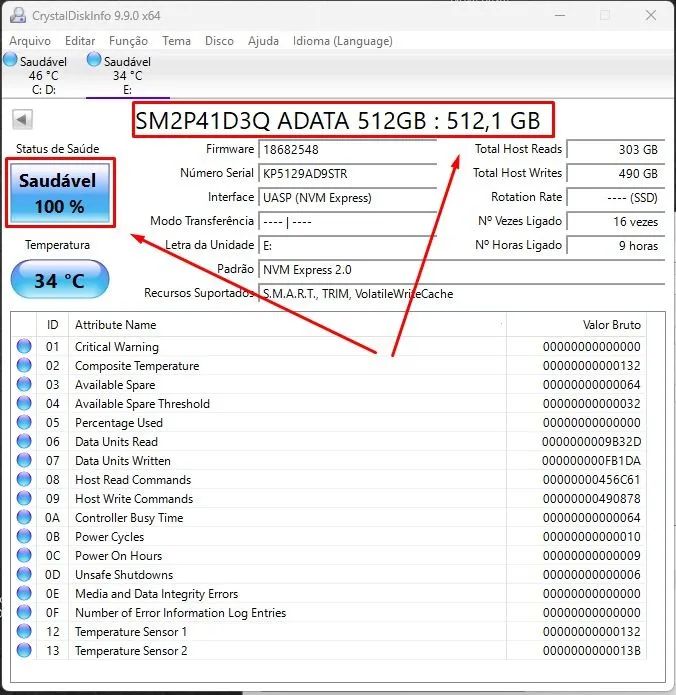Click the Valor Bruto column header
Image resolution: width=676 pixels, height=695 pixels.
click(x=576, y=325)
